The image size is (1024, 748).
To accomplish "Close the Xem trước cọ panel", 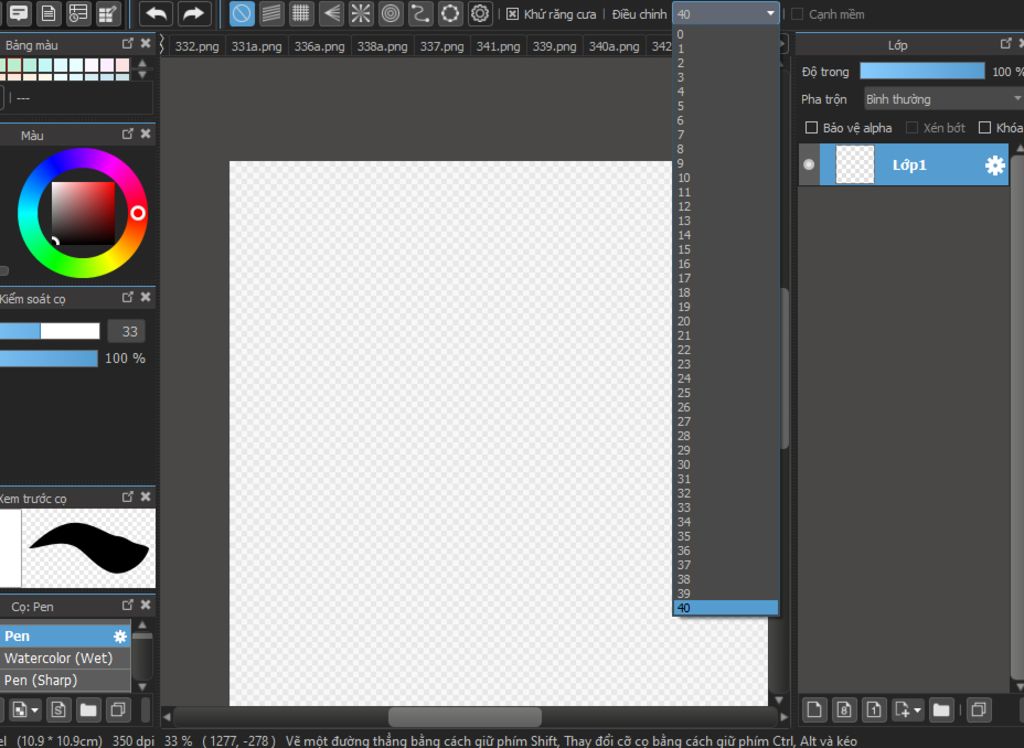I will 146,496.
